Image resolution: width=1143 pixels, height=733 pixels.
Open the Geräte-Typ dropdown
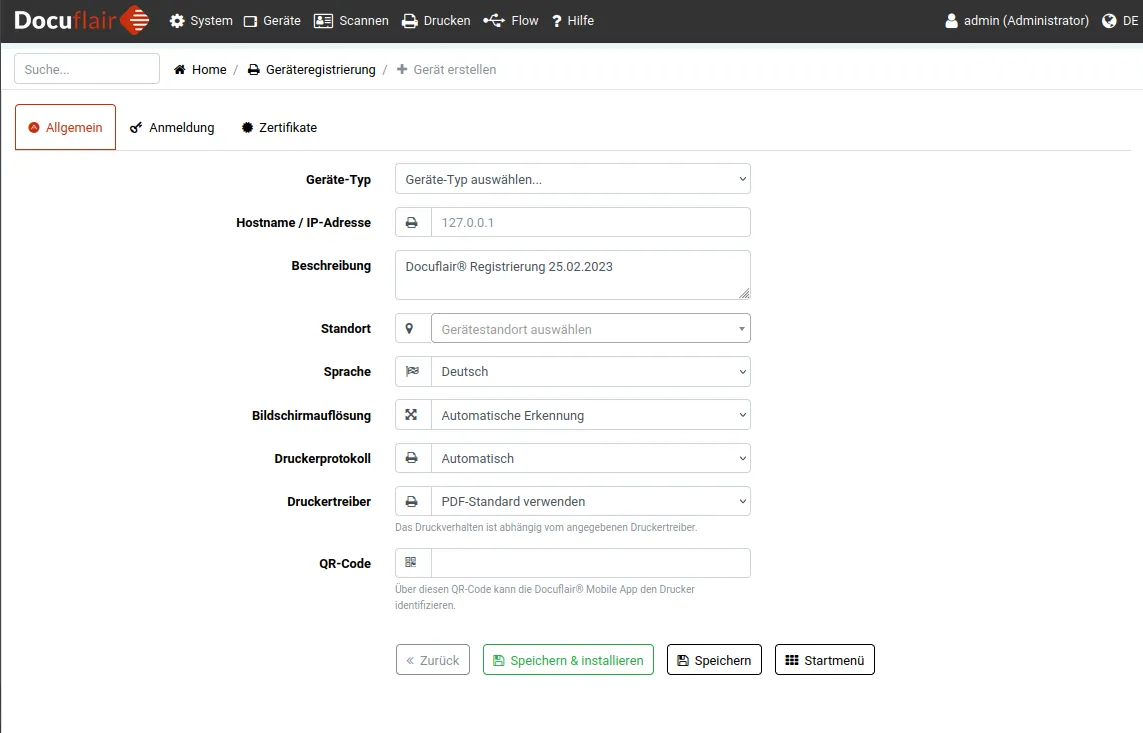572,180
